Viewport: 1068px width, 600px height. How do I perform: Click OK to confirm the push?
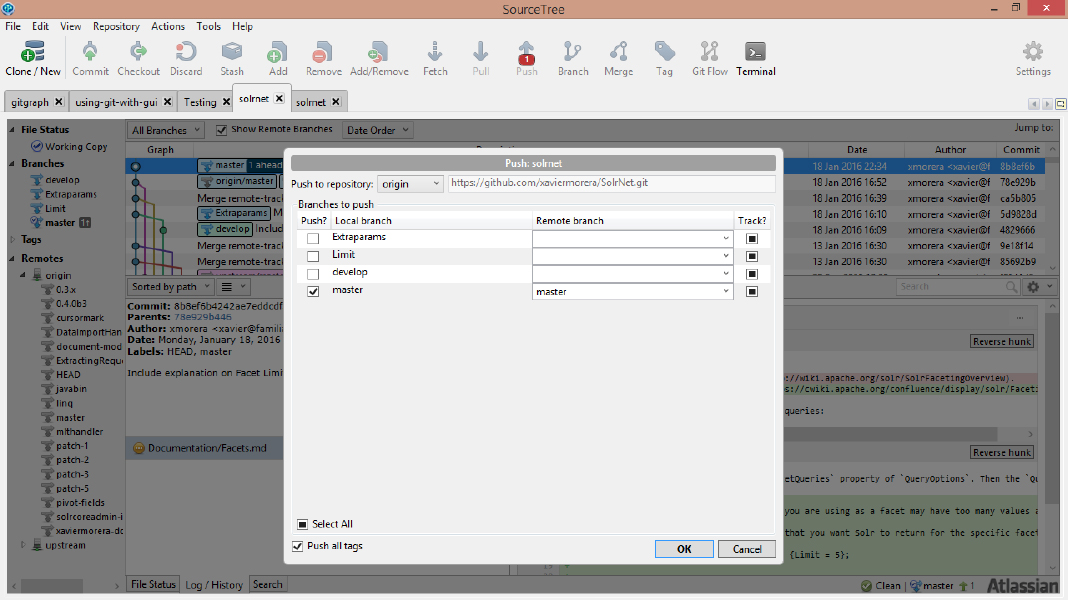coord(684,549)
